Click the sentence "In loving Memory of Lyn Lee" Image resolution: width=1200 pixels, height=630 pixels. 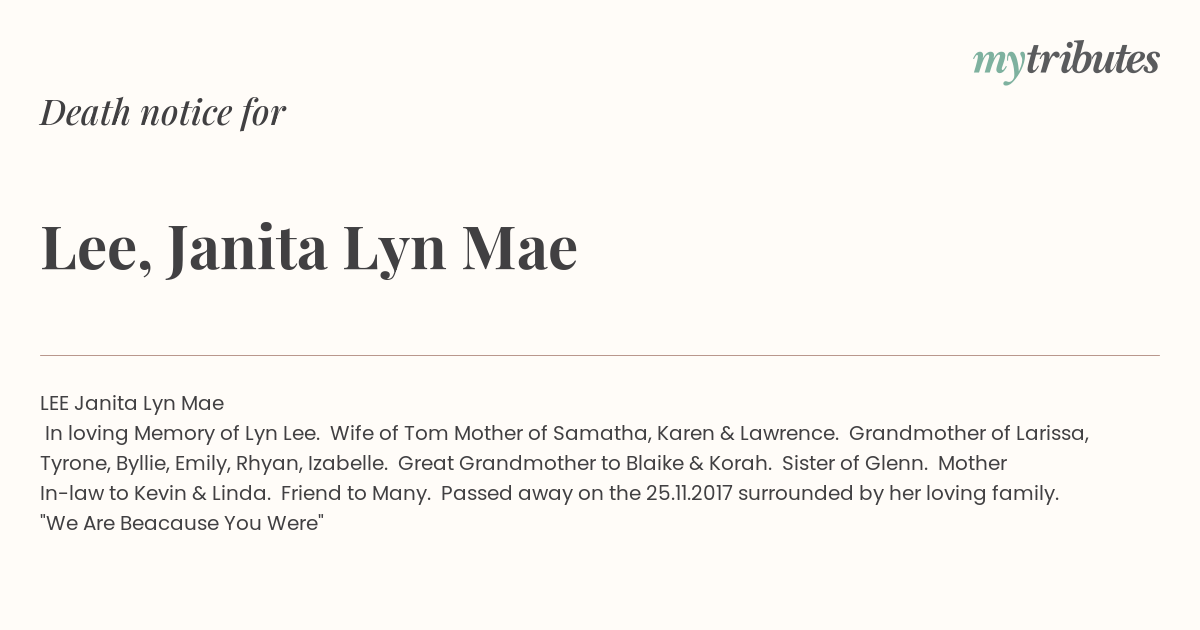click(x=182, y=434)
